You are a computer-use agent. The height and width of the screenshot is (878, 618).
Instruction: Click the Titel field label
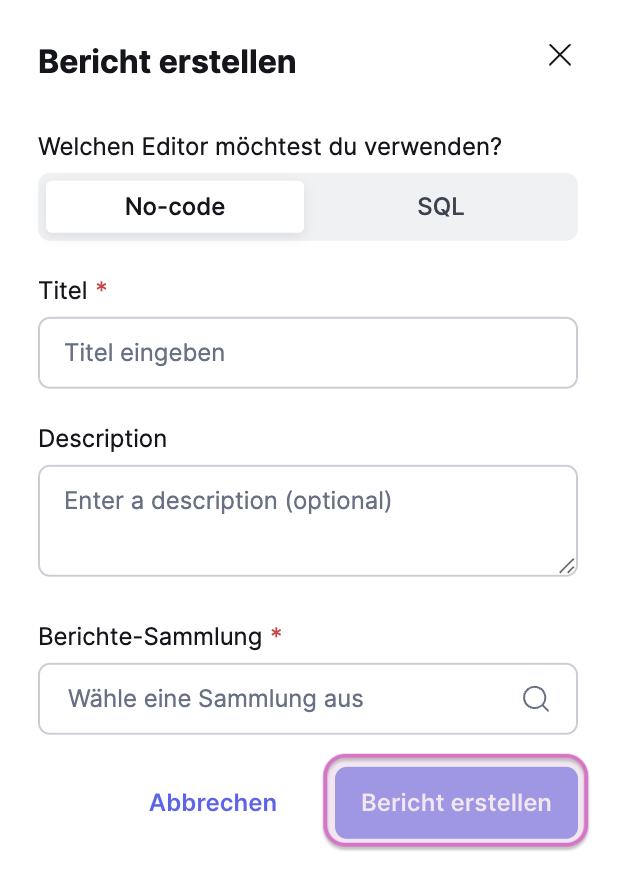point(63,291)
